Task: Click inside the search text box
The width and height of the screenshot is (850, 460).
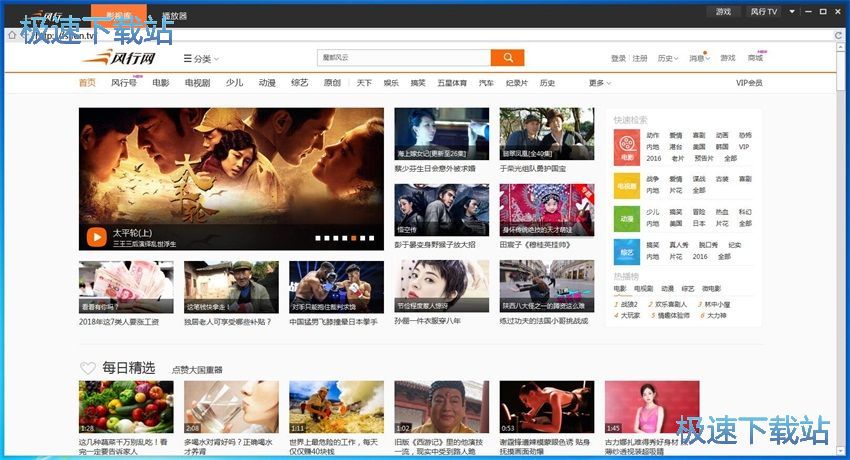Action: click(404, 57)
